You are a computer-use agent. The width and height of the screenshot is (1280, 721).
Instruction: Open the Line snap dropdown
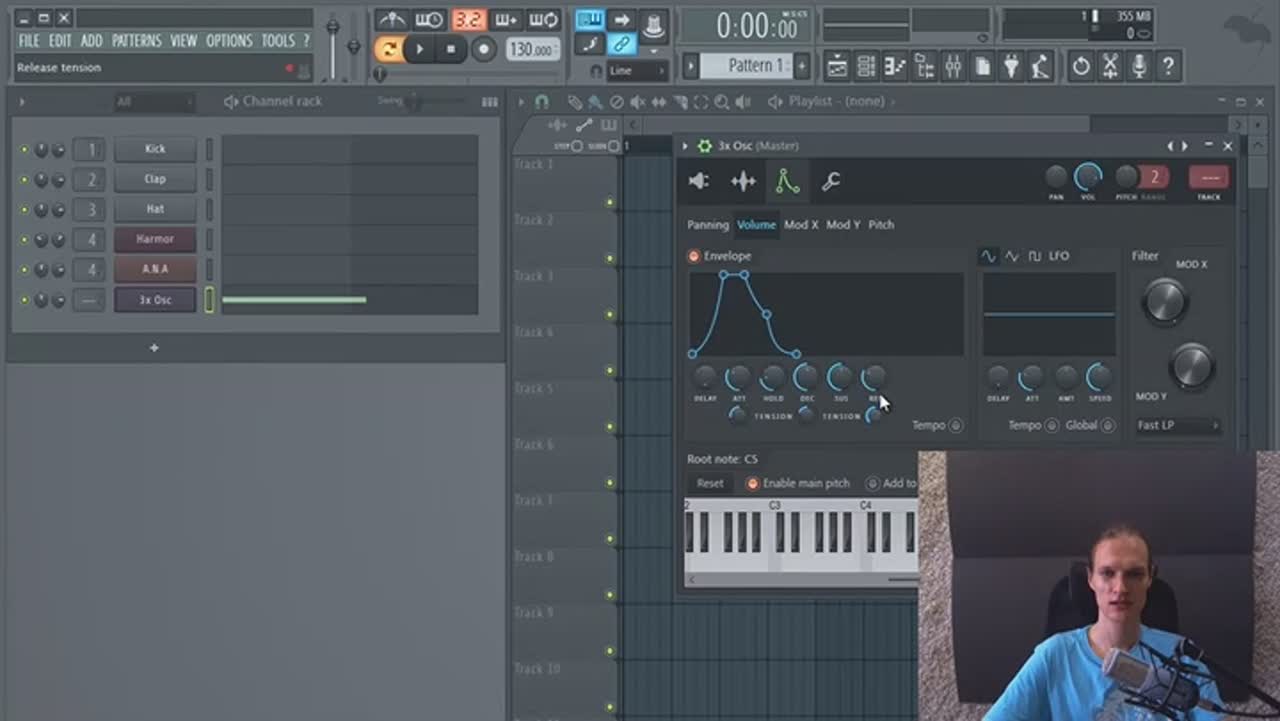(x=637, y=71)
